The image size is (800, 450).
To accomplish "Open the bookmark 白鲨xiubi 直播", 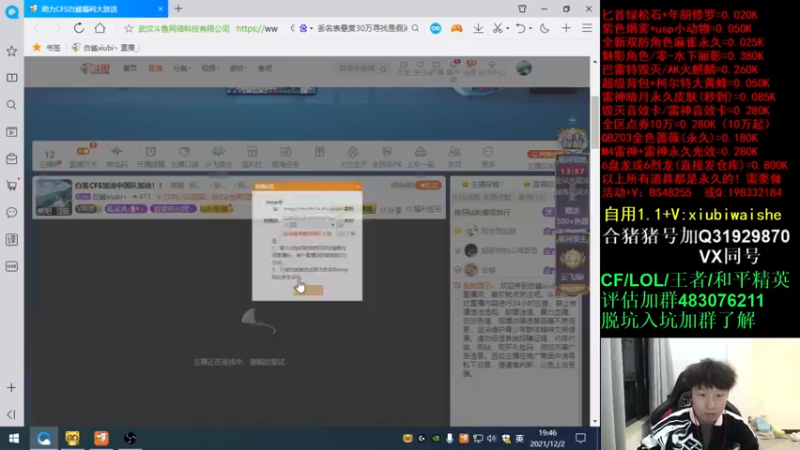I will [x=105, y=47].
